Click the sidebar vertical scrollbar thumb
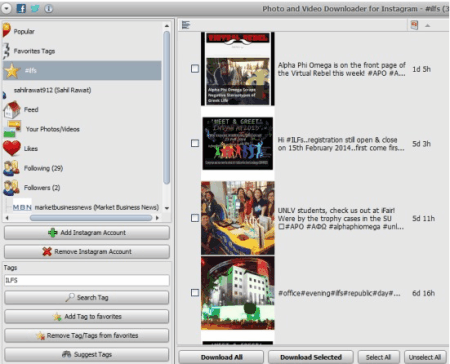This screenshot has width=450, height=364. coord(167,108)
